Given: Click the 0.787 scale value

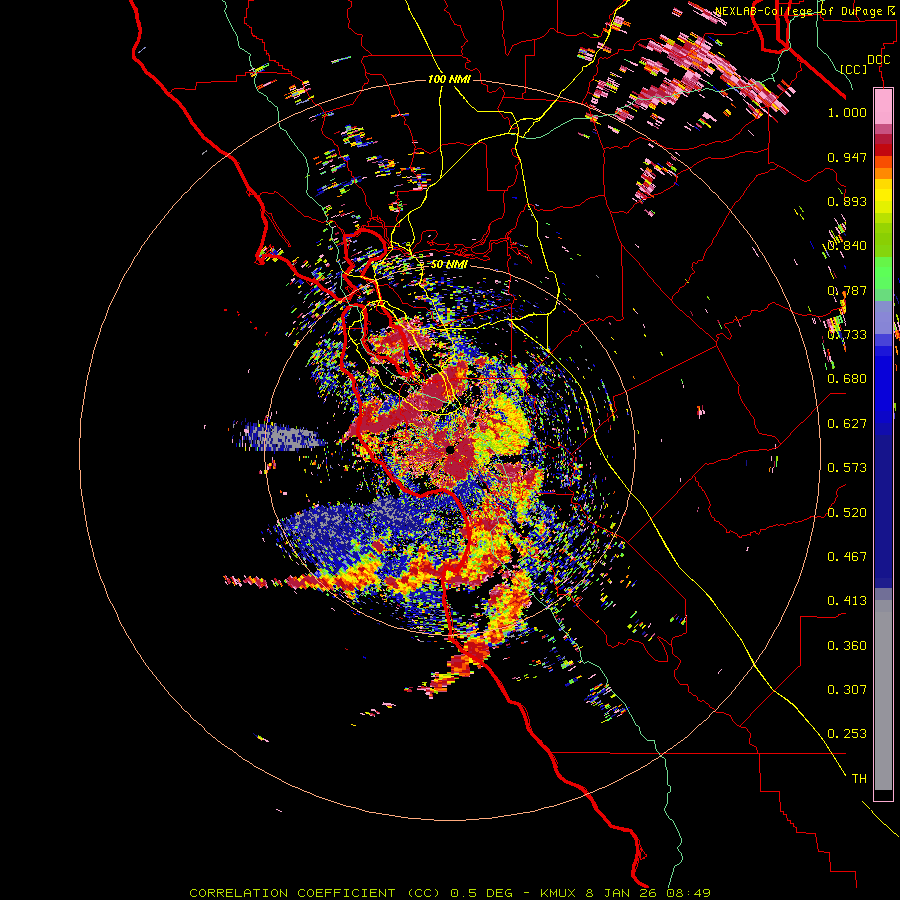Looking at the screenshot, I should [847, 290].
